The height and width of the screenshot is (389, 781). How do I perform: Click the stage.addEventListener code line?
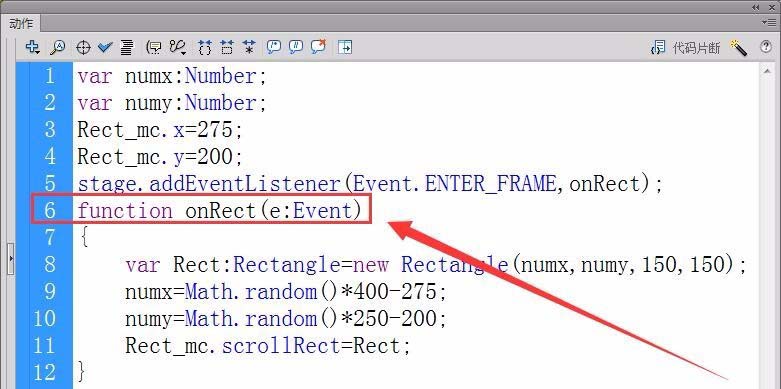pyautogui.click(x=370, y=184)
